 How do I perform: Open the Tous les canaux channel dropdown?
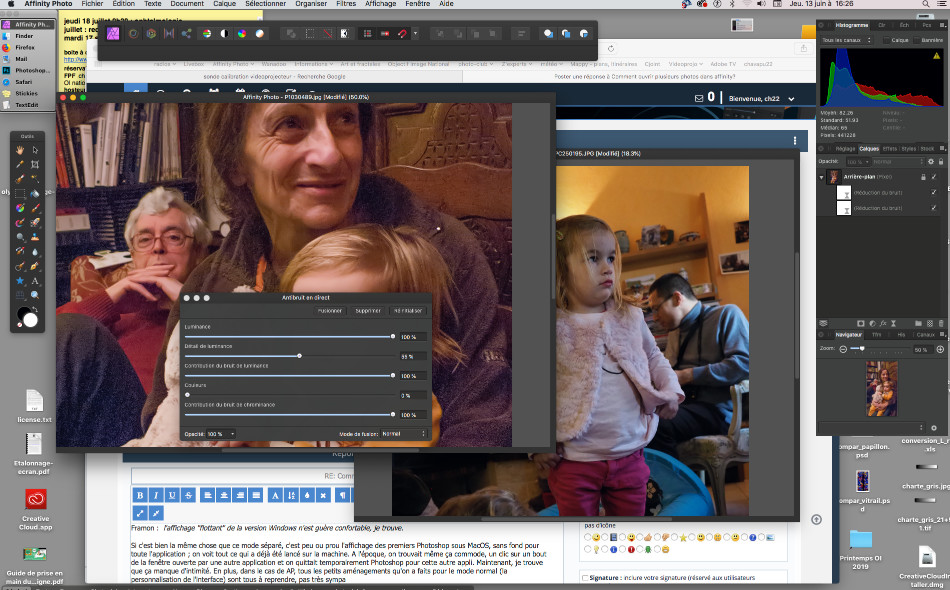click(x=846, y=40)
